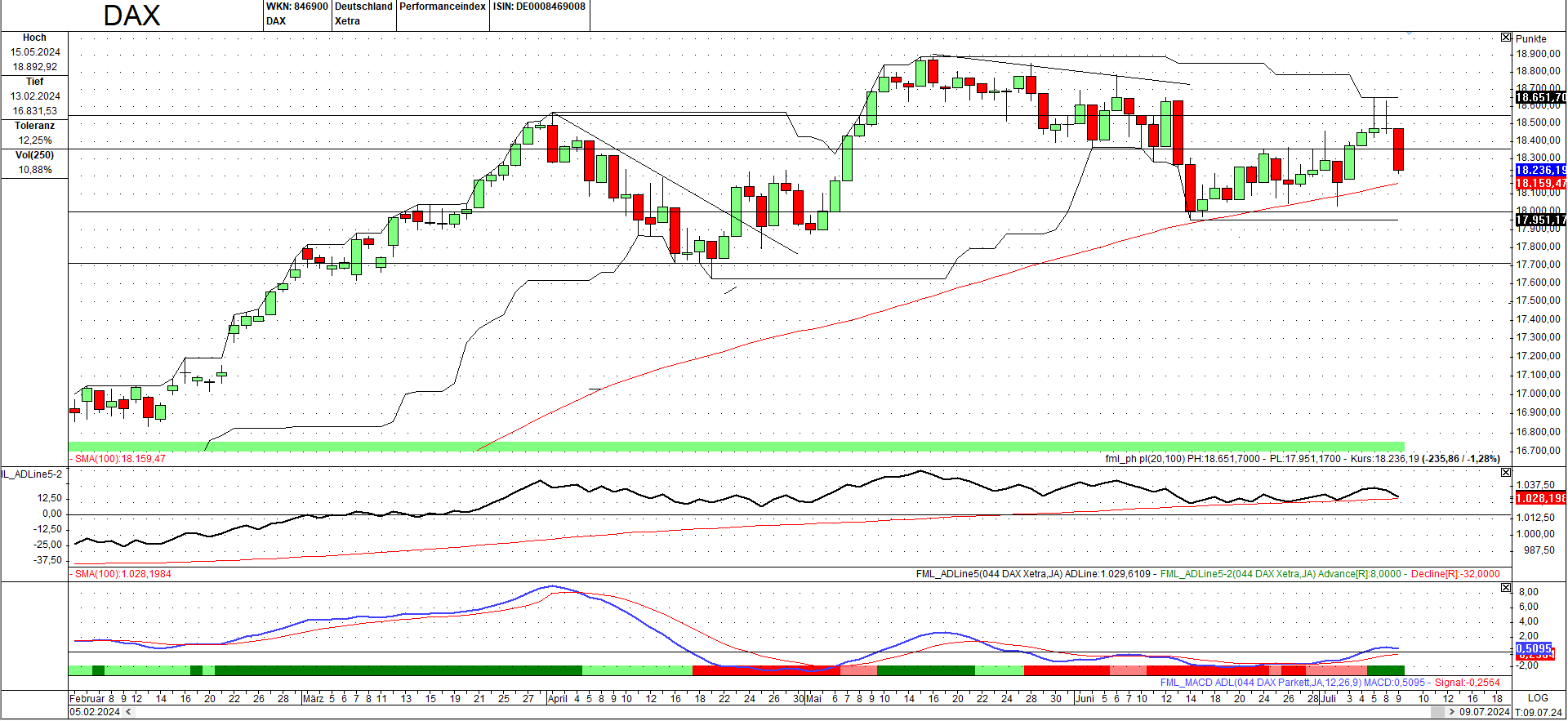1568x721 pixels.
Task: Click the Hoch label in side panel
Action: click(x=34, y=38)
